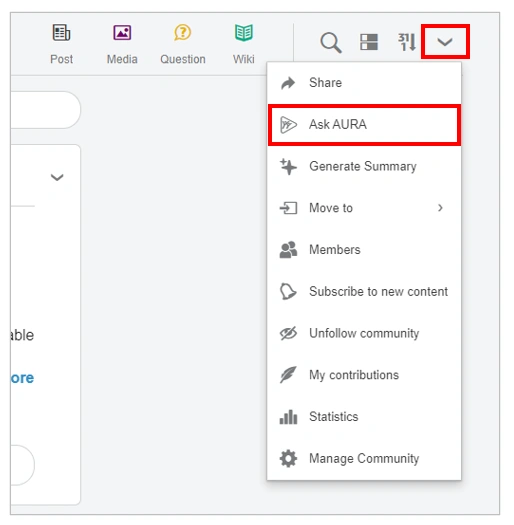Viewport: 514px width, 525px height.
Task: Click the blue 'ore' link in the left panel
Action: 22,378
